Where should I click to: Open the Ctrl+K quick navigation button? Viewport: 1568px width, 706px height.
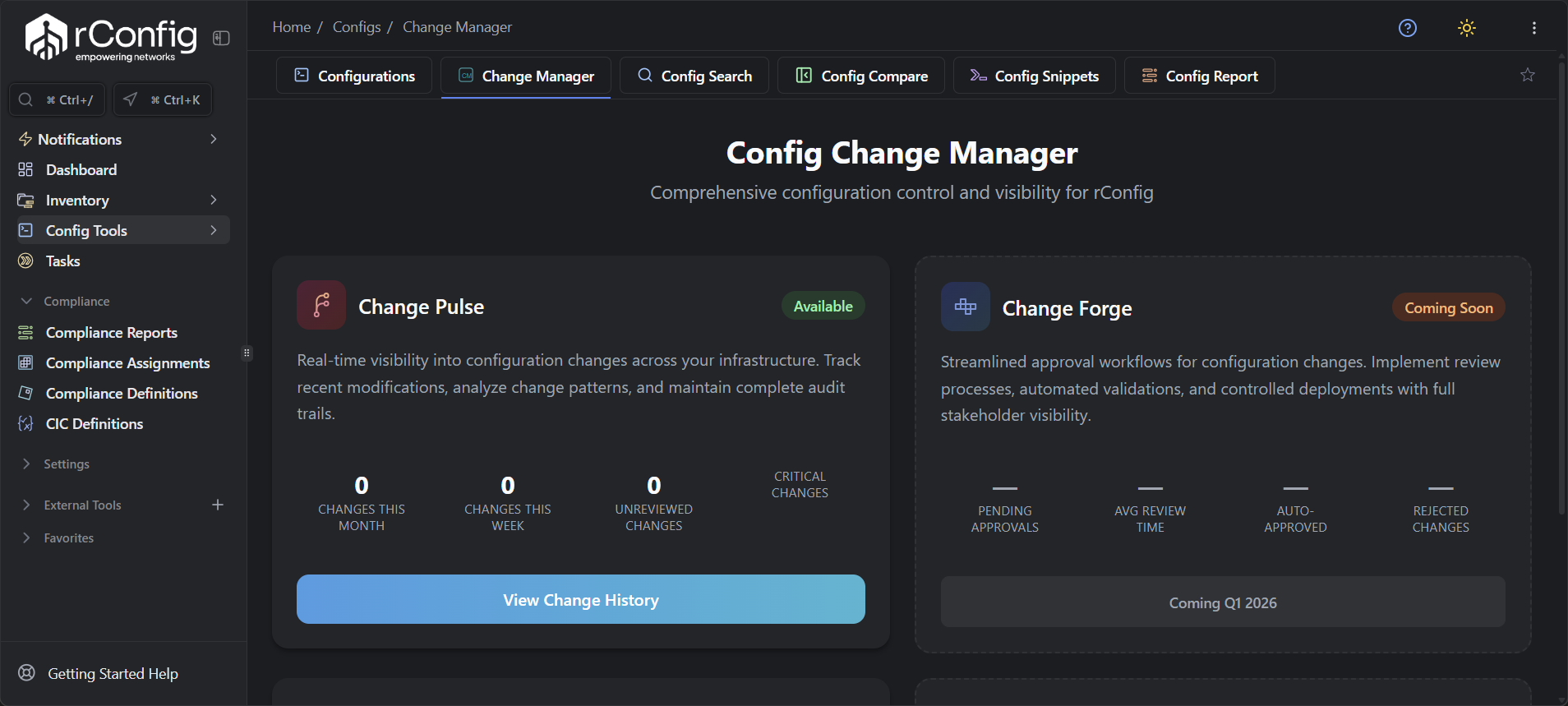(x=163, y=99)
